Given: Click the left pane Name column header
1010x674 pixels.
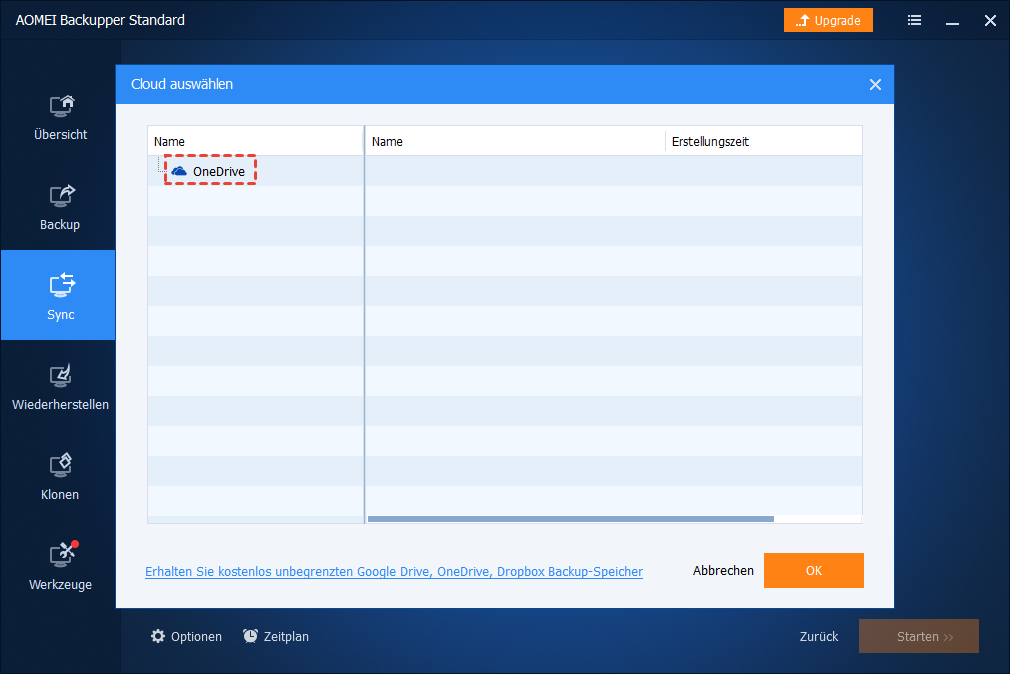Looking at the screenshot, I should pyautogui.click(x=256, y=141).
